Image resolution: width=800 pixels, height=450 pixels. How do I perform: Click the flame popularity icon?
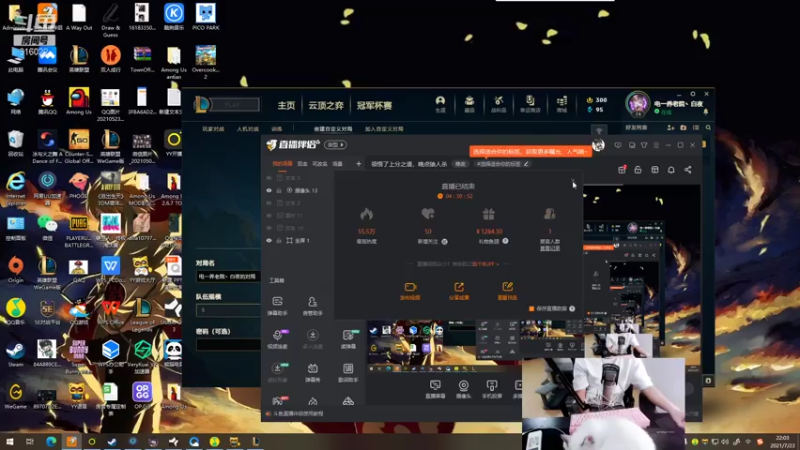(x=366, y=214)
